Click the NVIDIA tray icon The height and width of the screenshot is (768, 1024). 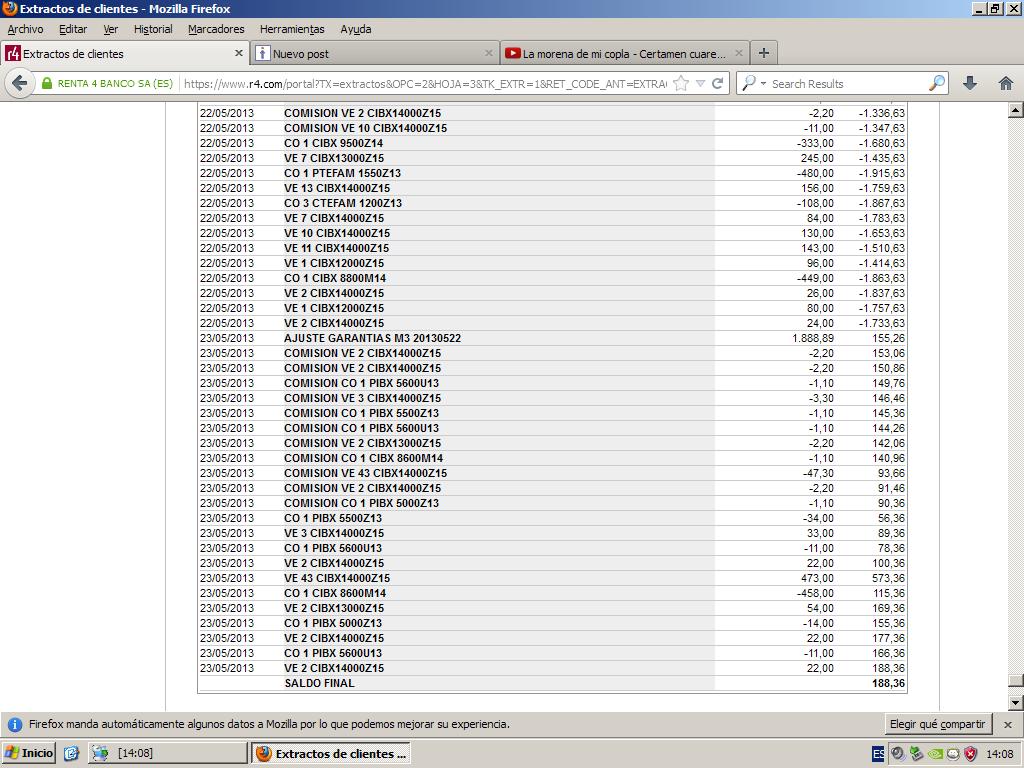point(935,754)
